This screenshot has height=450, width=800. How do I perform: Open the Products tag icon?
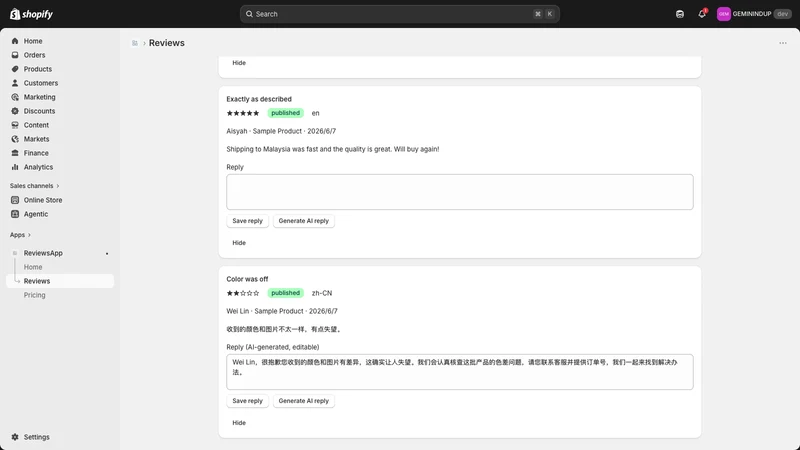(15, 69)
